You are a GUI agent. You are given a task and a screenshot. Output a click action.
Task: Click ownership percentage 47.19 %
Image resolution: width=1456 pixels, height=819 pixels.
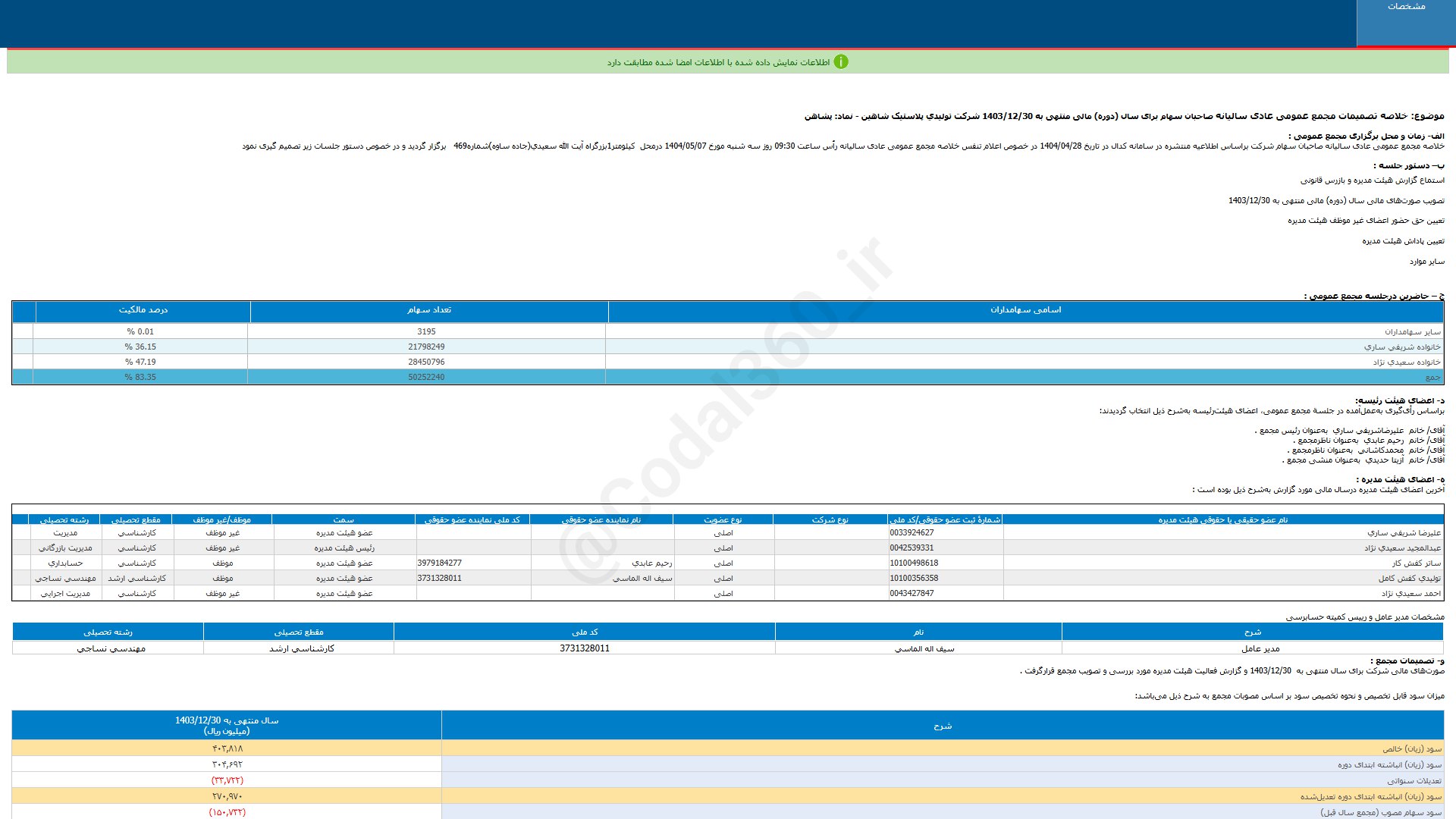point(140,362)
